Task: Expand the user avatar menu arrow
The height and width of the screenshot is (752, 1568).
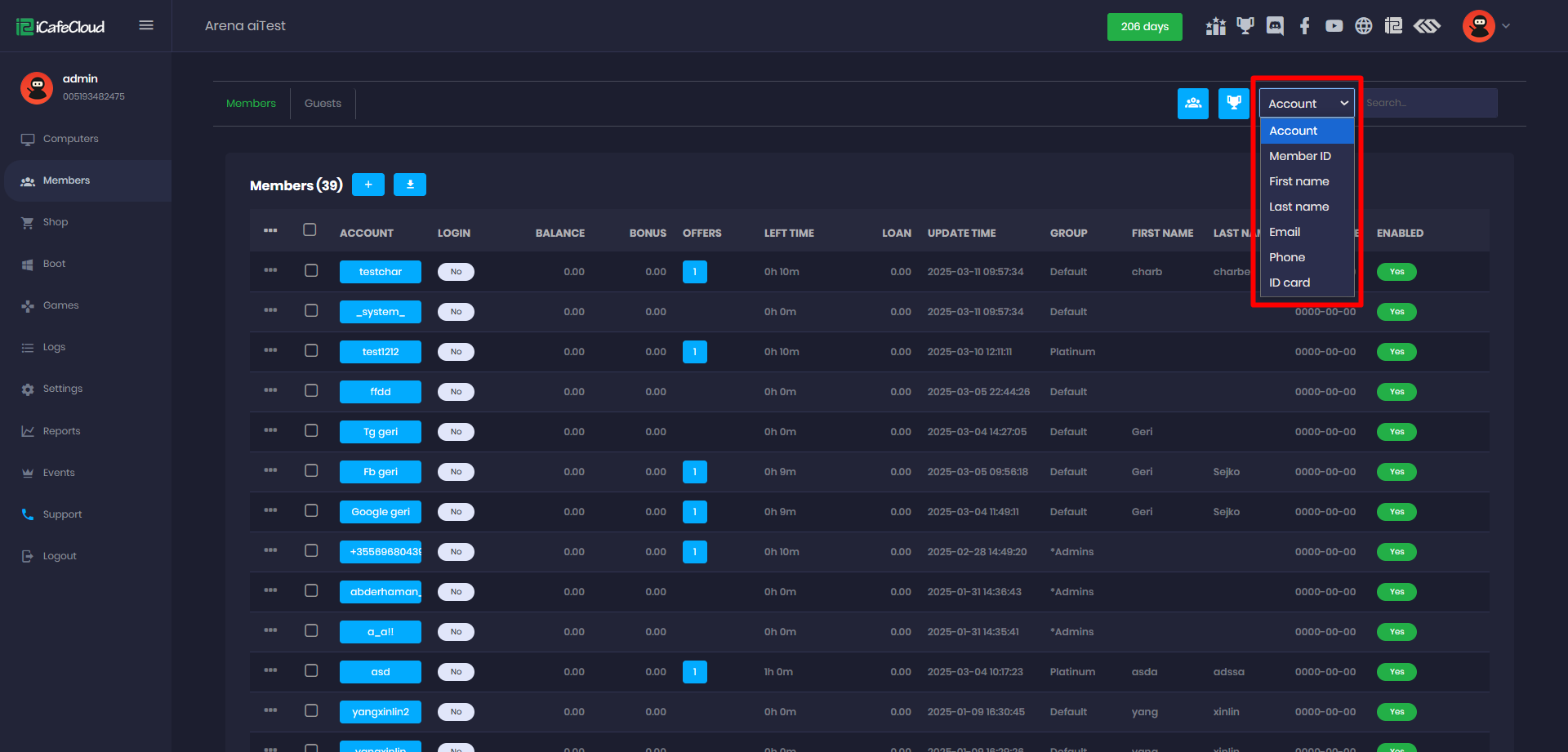Action: click(1506, 26)
